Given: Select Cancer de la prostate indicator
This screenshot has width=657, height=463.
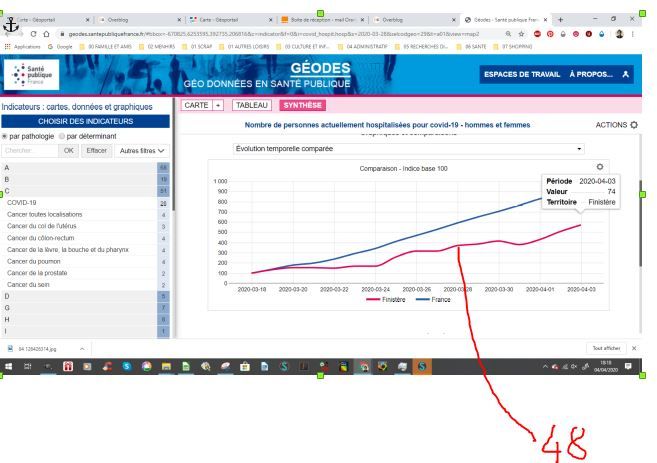Looking at the screenshot, I should 85,273.
